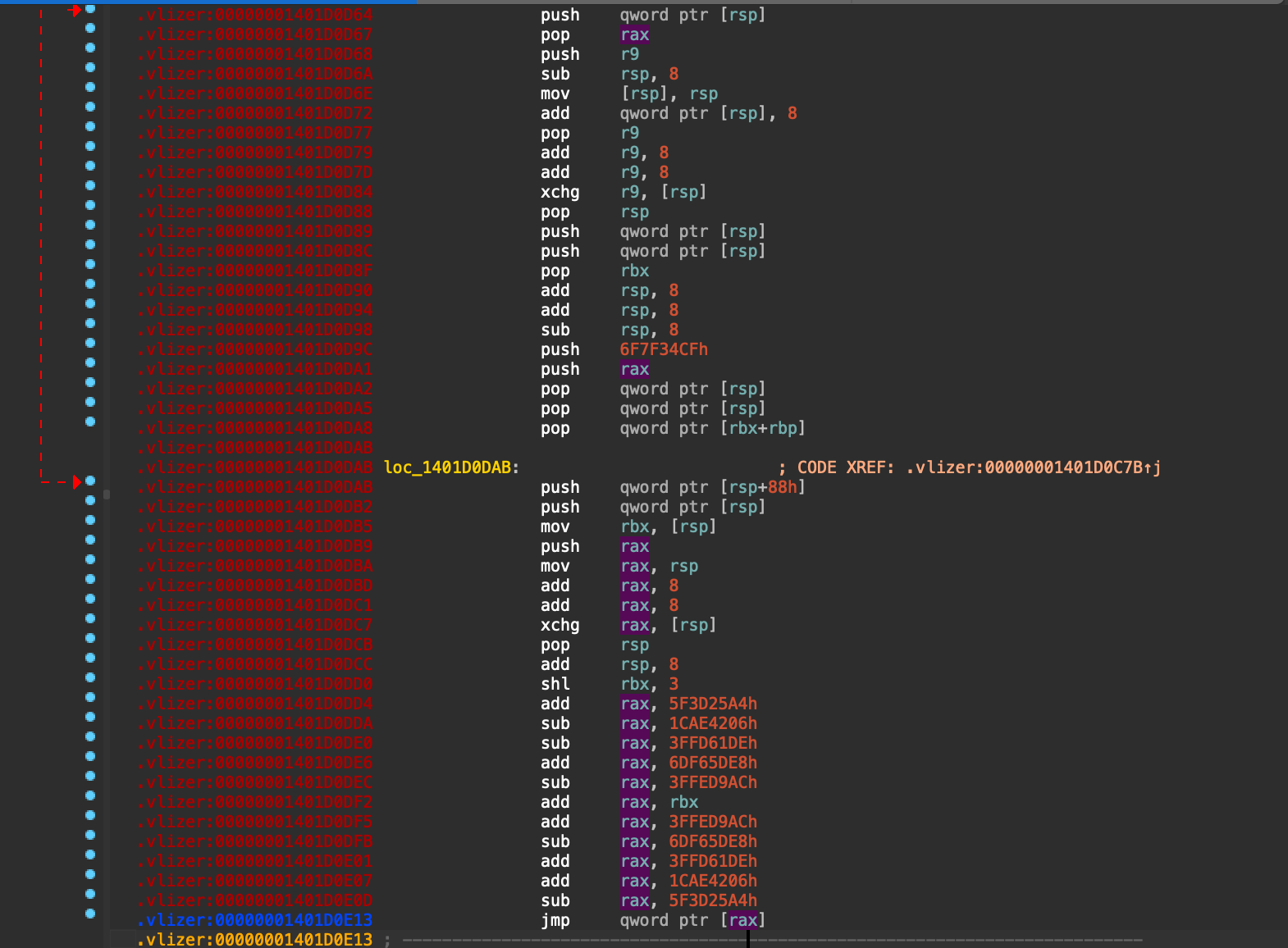Image resolution: width=1288 pixels, height=948 pixels.
Task: Select the immediate 3FFED9ACh at 1401D0DEC sub
Action: (713, 782)
